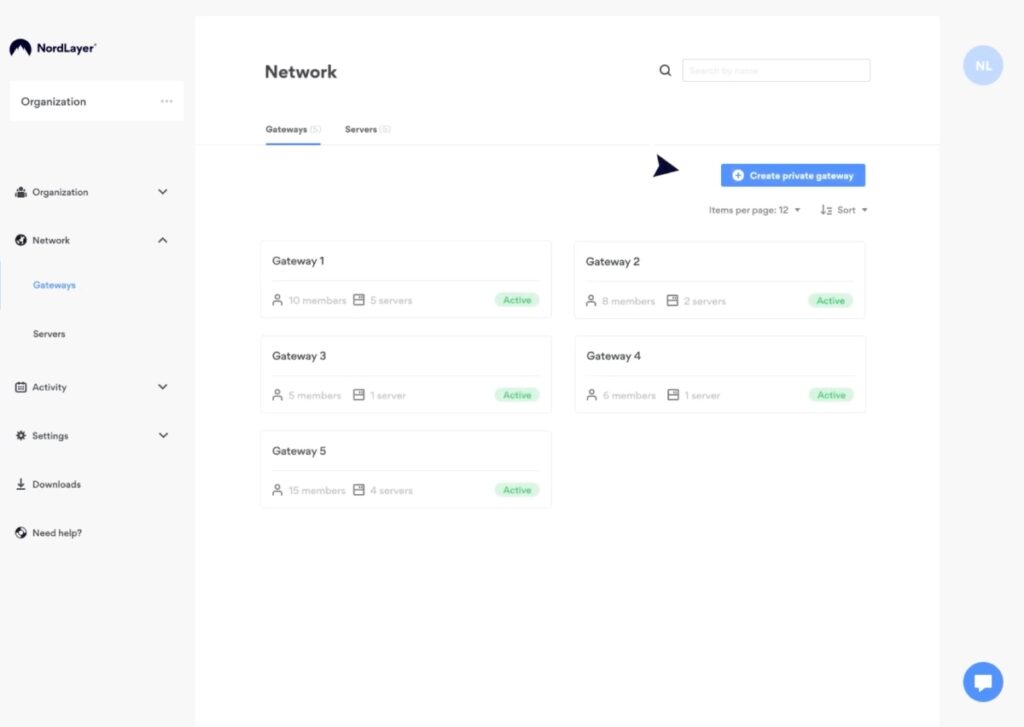Click Active badge on Gateway 2

tap(831, 300)
